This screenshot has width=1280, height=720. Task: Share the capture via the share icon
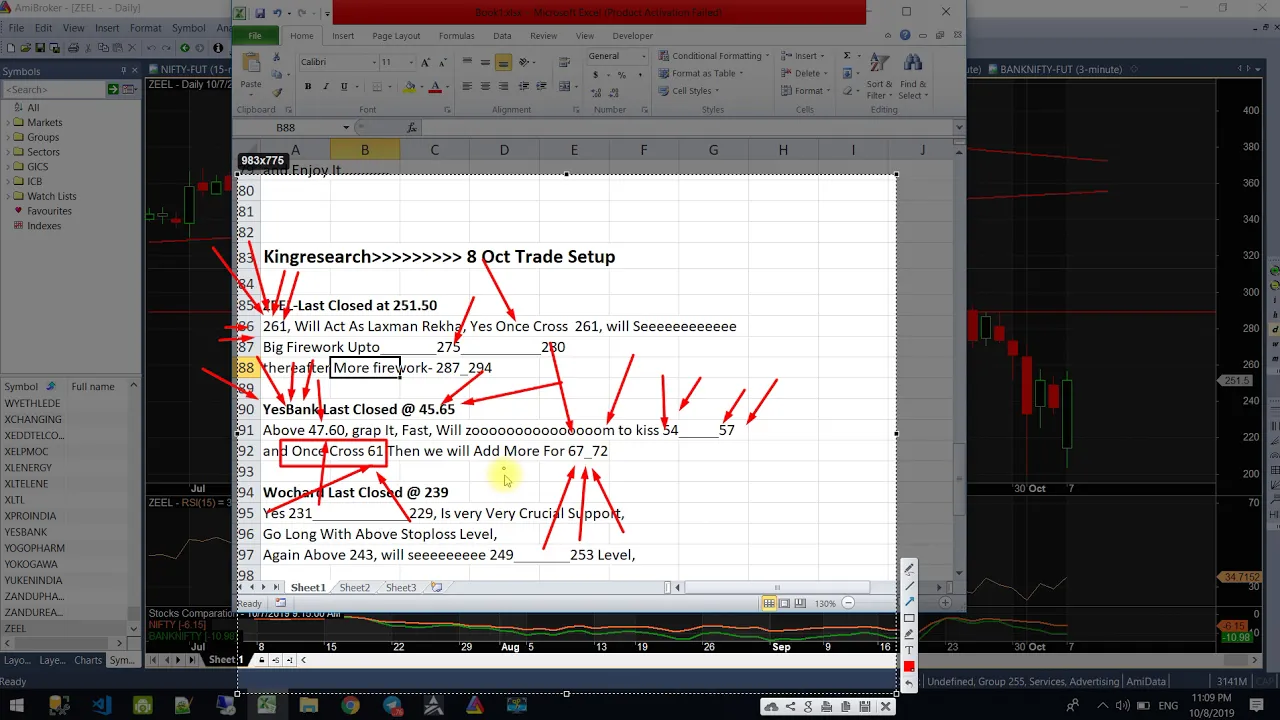pos(790,706)
